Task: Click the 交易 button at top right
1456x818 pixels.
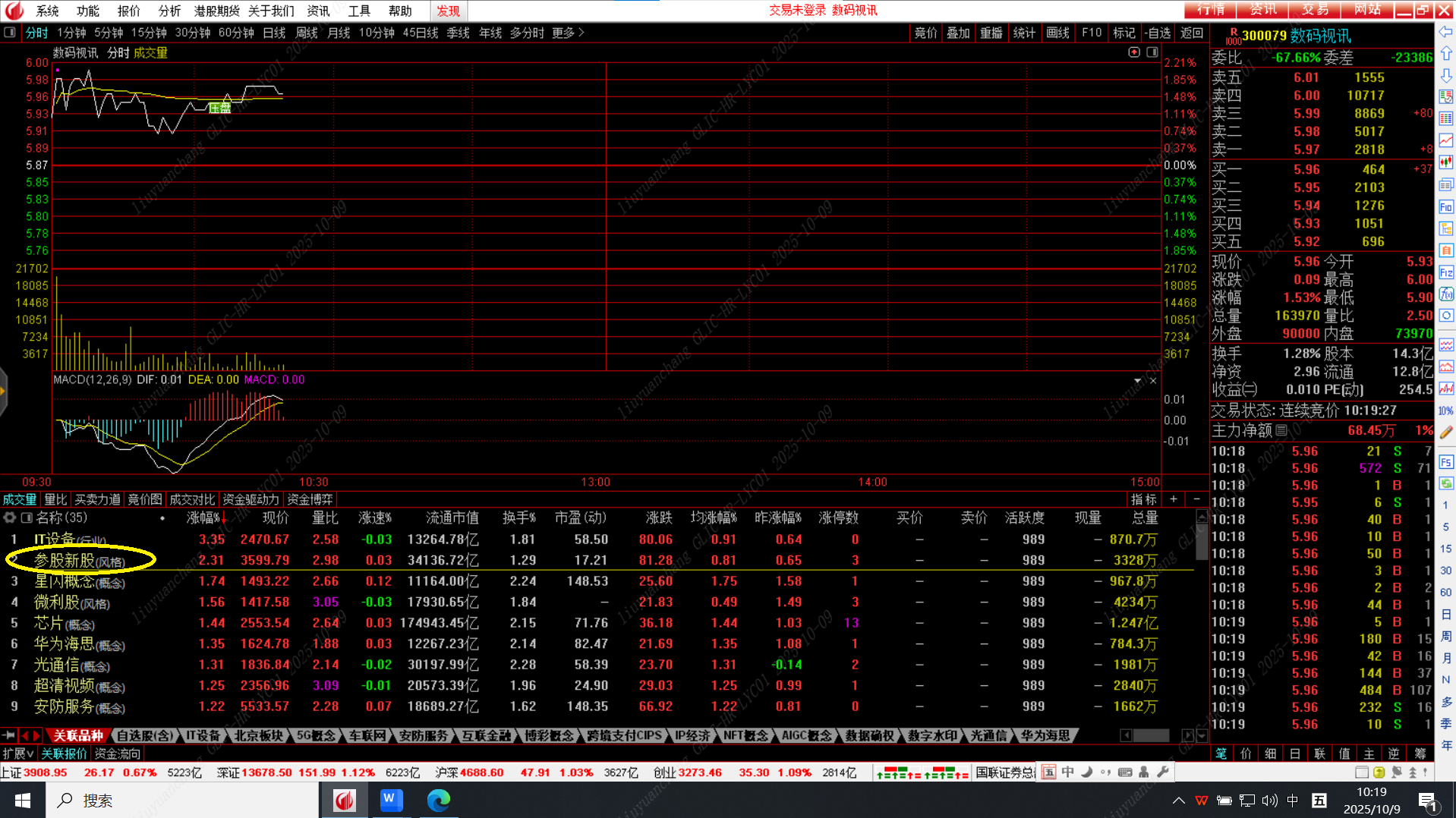Action: 1315,10
